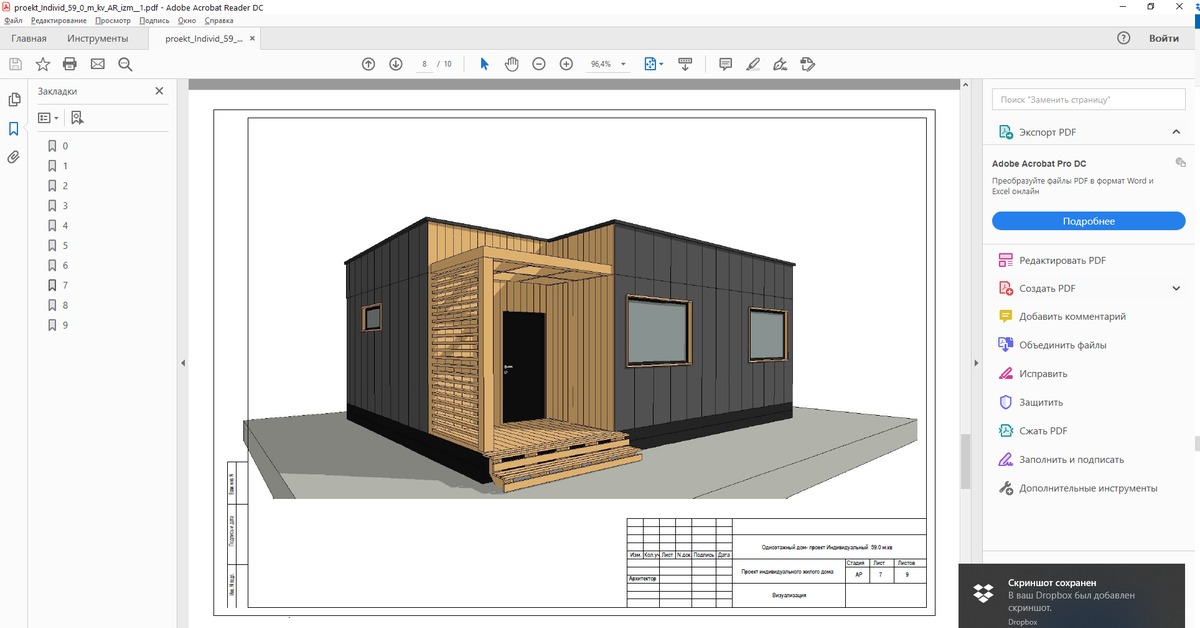Viewport: 1200px width, 628px height.
Task: Open Объединить файлы tool
Action: pos(1053,345)
